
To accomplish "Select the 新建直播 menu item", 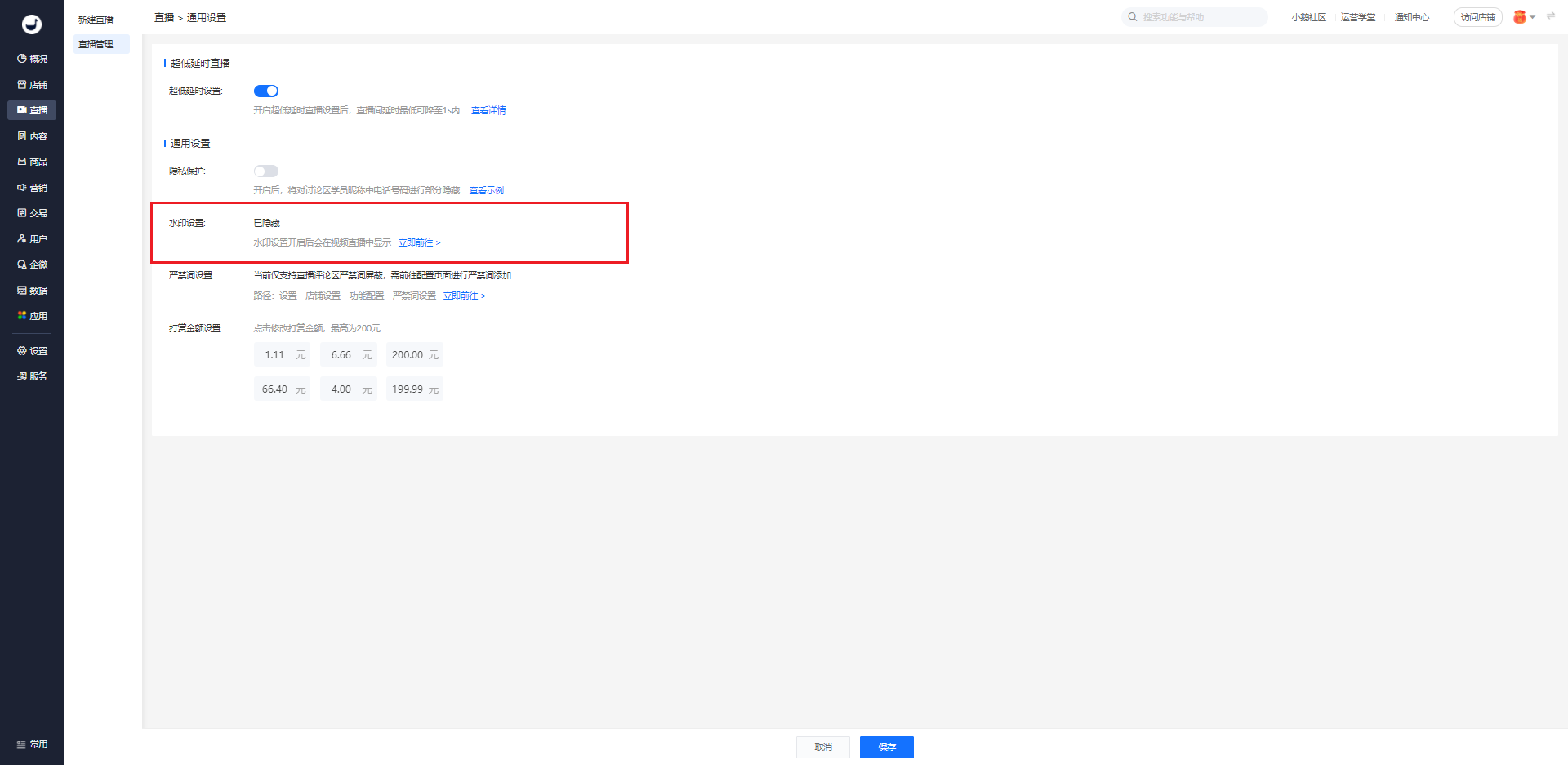I will coord(96,20).
